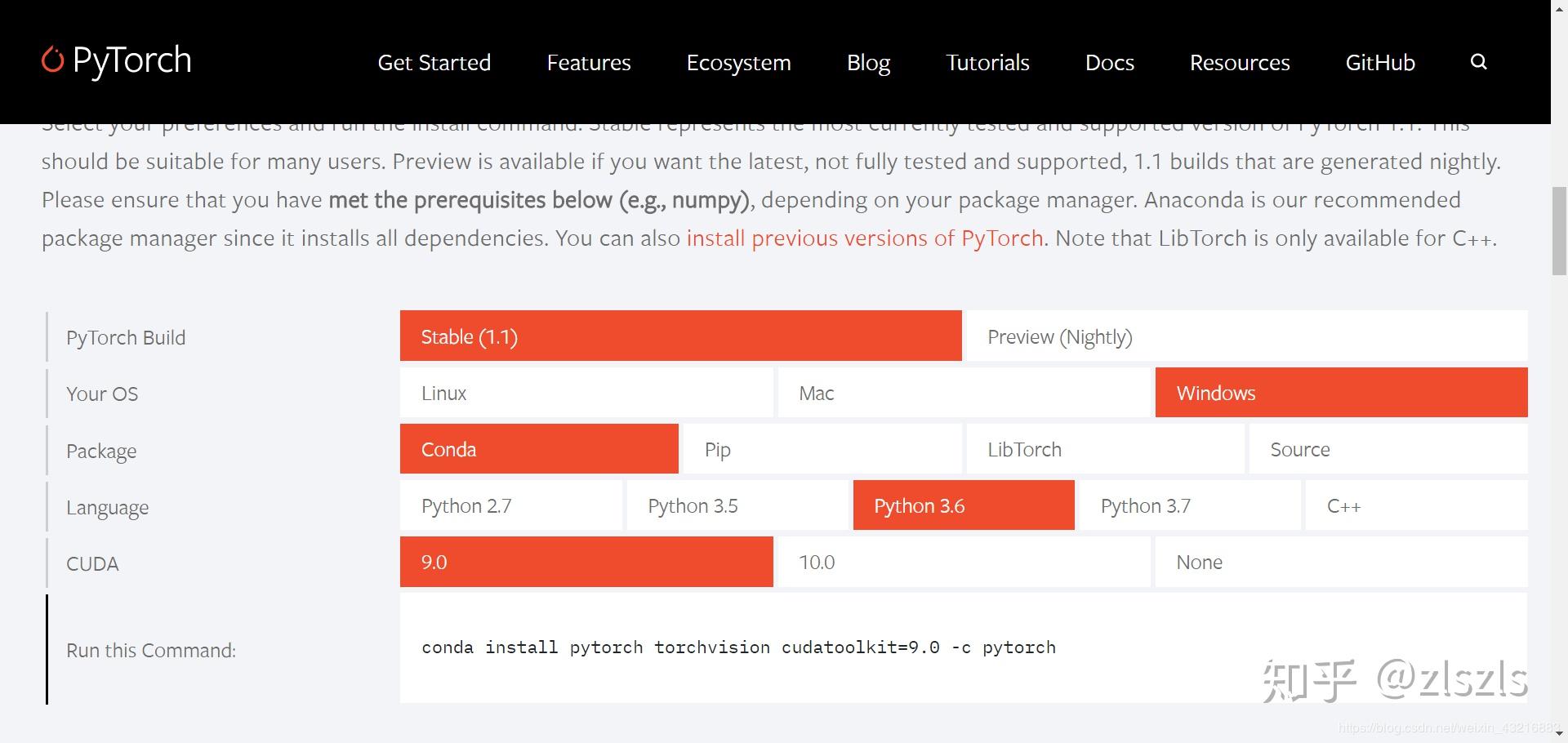The image size is (1568, 743).
Task: Choose Source as the package
Action: tap(1387, 449)
